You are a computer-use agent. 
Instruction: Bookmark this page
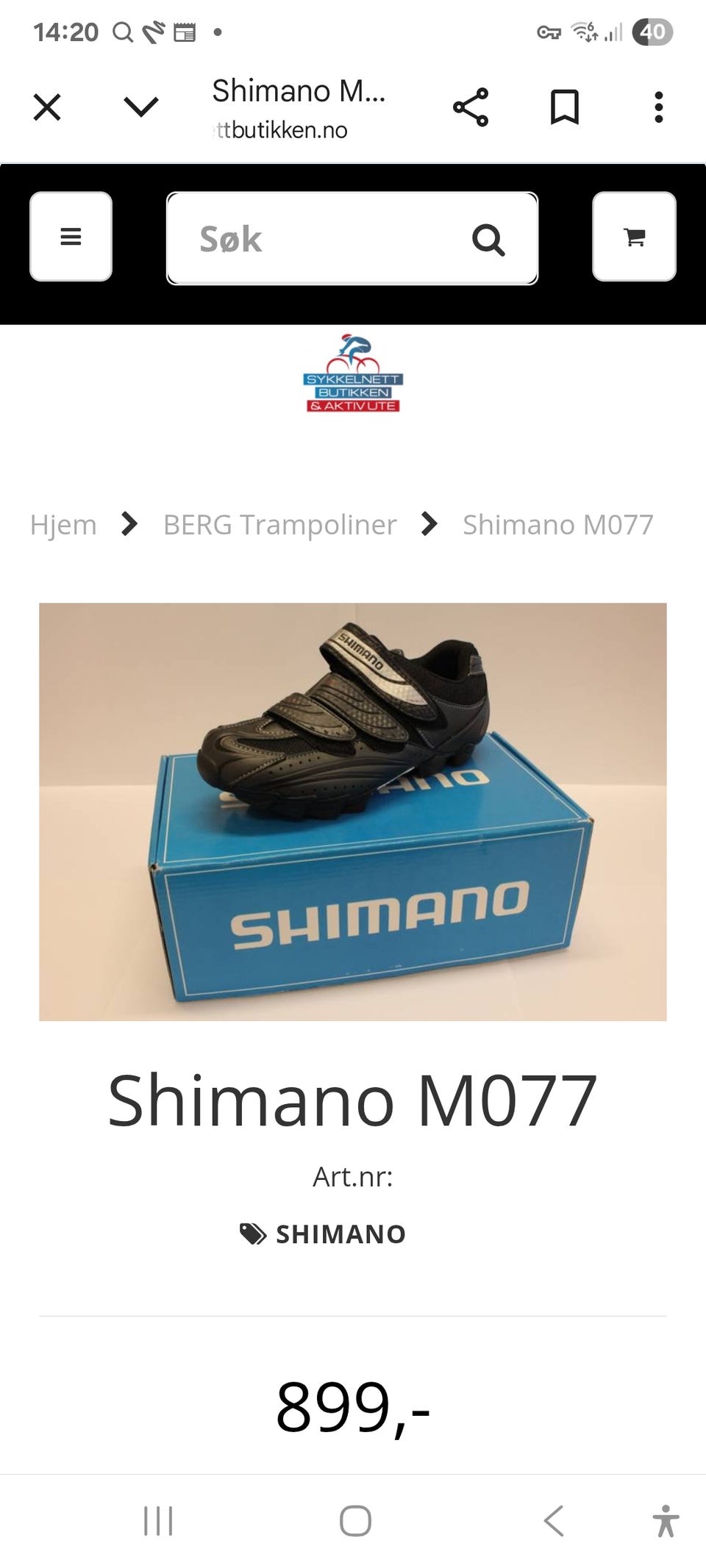pos(565,107)
